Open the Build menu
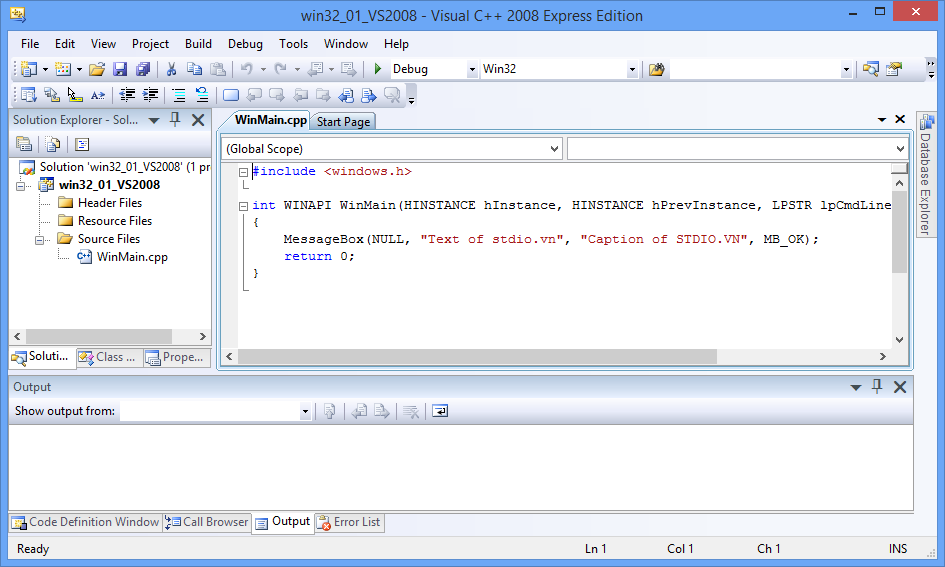 click(x=198, y=44)
